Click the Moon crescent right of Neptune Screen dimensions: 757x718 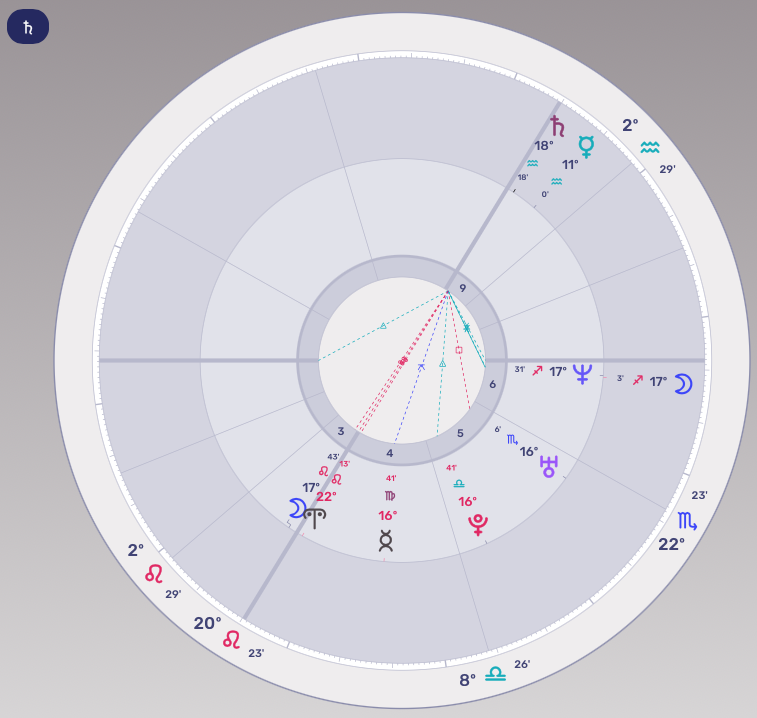point(682,383)
